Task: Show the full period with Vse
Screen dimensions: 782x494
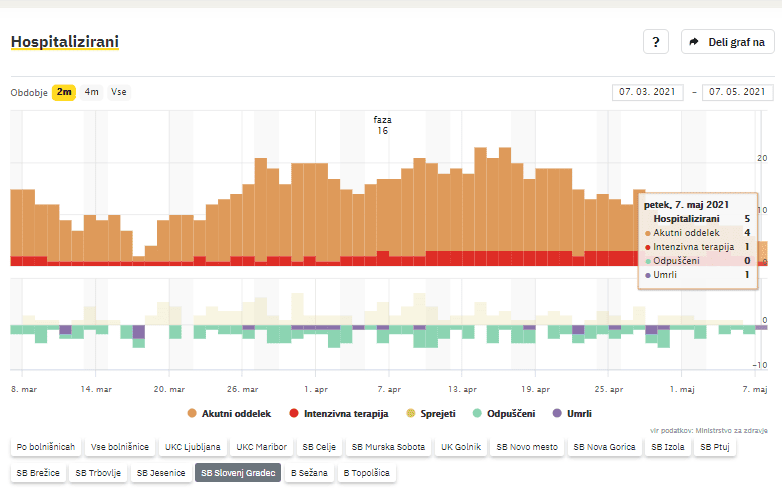Action: [119, 92]
